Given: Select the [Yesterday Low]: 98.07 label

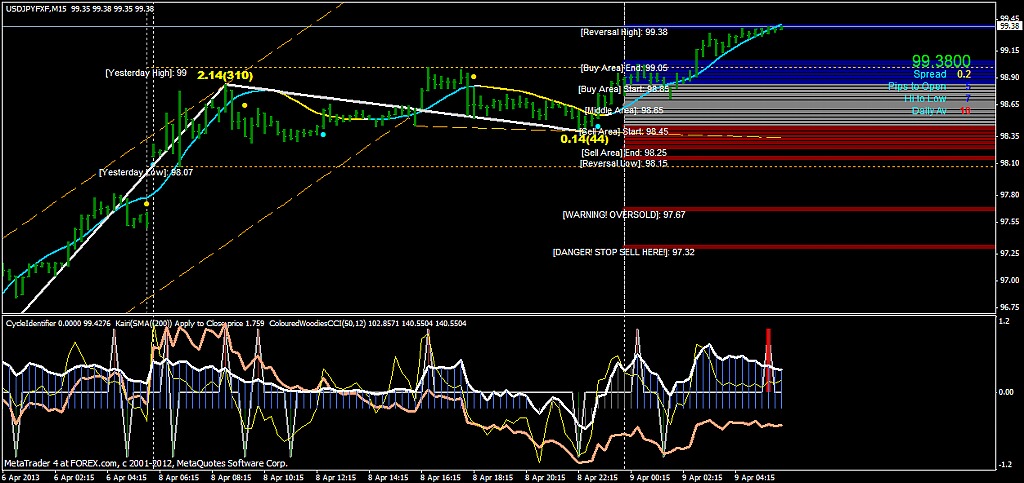Looking at the screenshot, I should [145, 172].
